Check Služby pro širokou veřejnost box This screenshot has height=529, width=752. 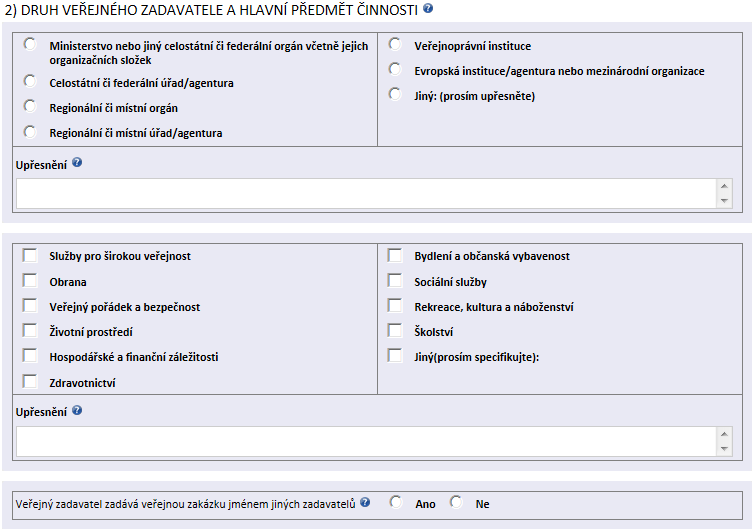pos(30,255)
